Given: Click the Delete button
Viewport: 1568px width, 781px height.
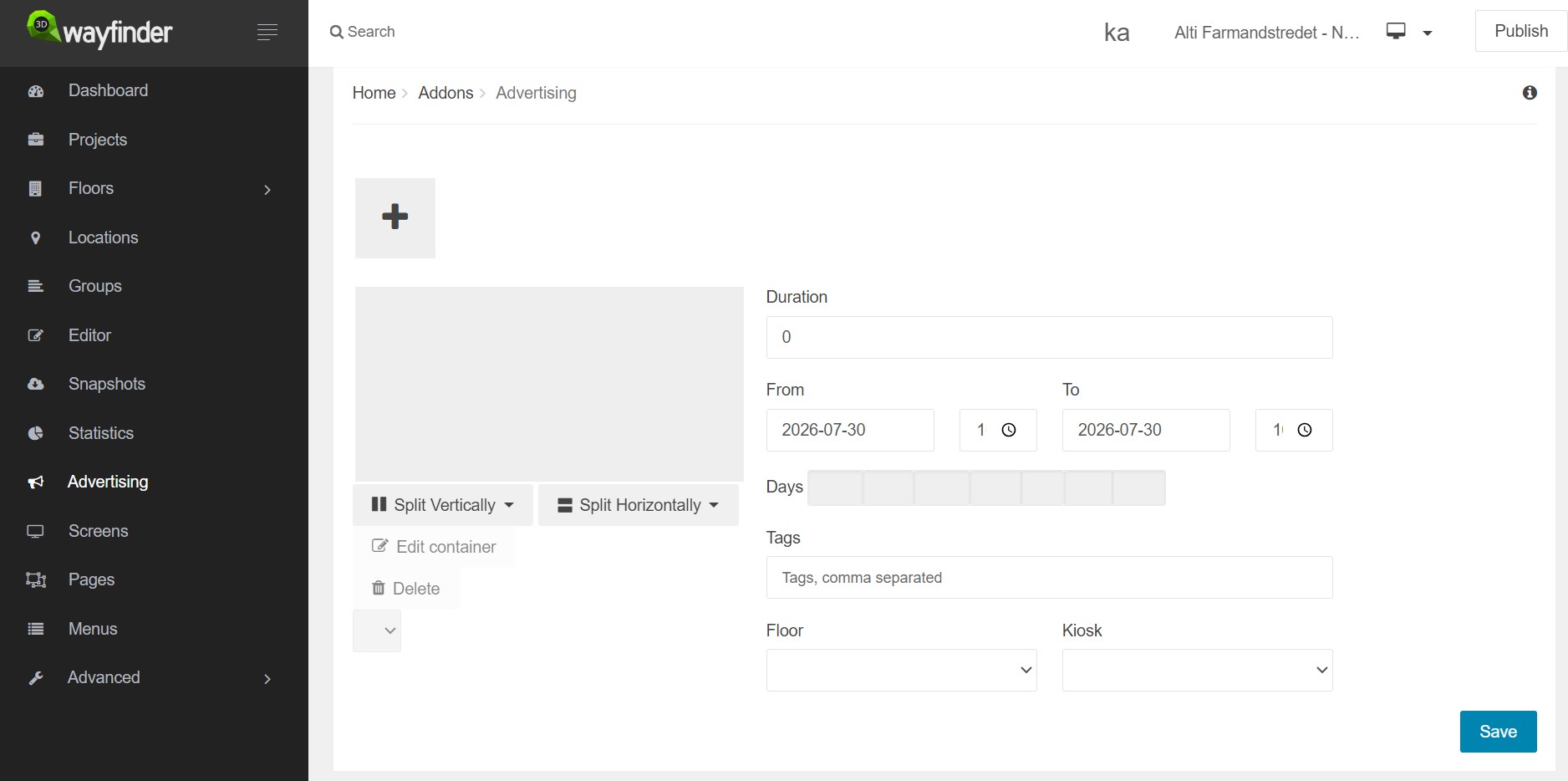Looking at the screenshot, I should click(x=406, y=589).
